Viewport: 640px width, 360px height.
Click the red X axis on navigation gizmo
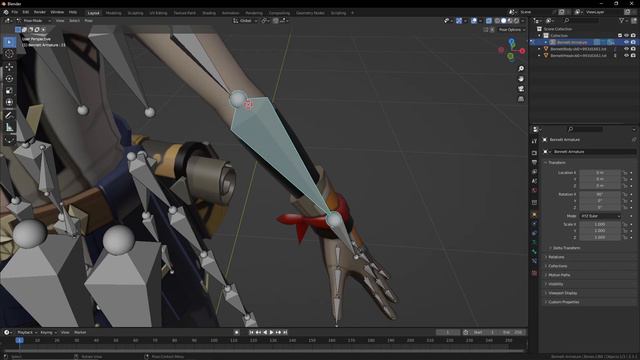(x=522, y=51)
